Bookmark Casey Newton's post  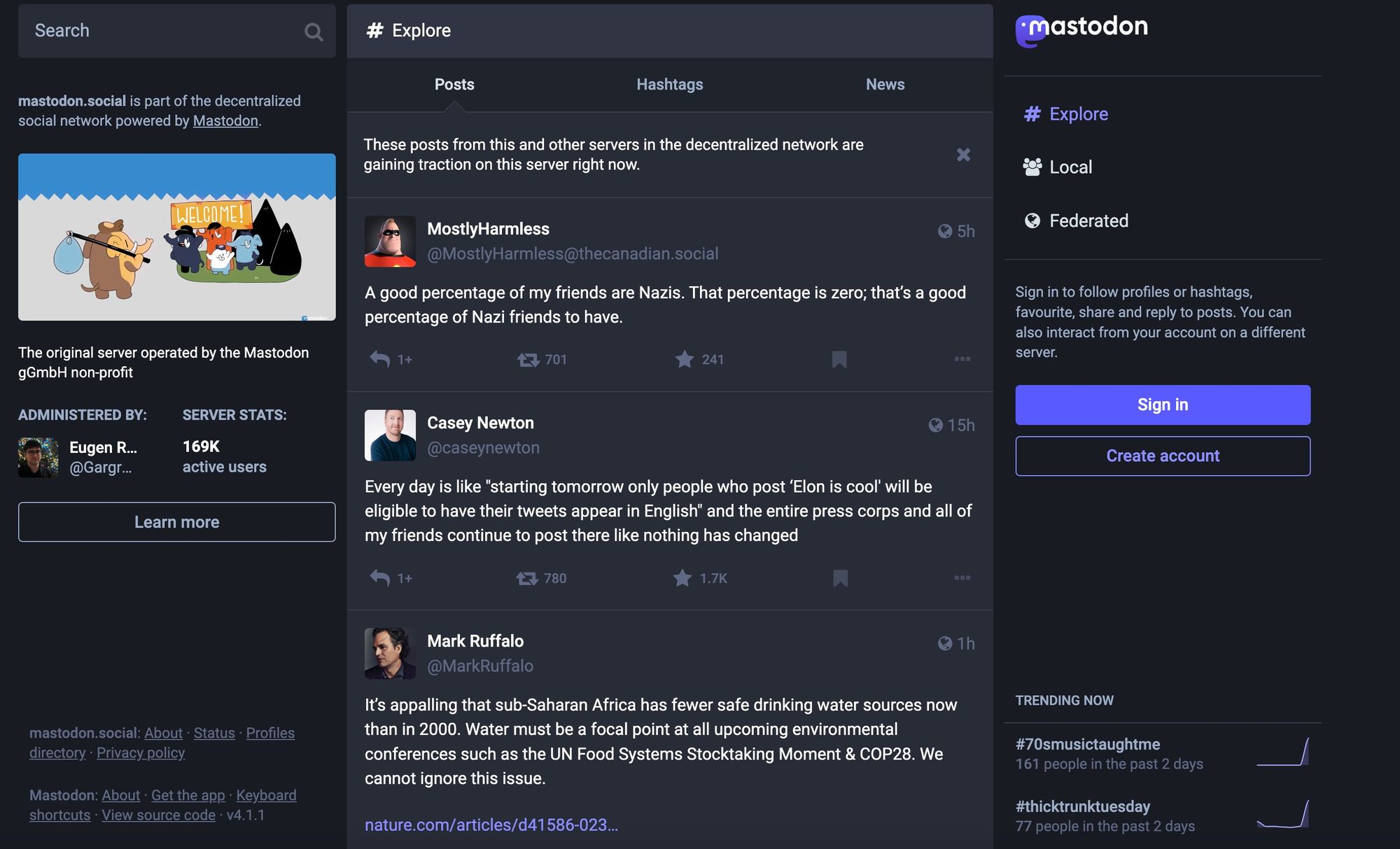pos(840,578)
